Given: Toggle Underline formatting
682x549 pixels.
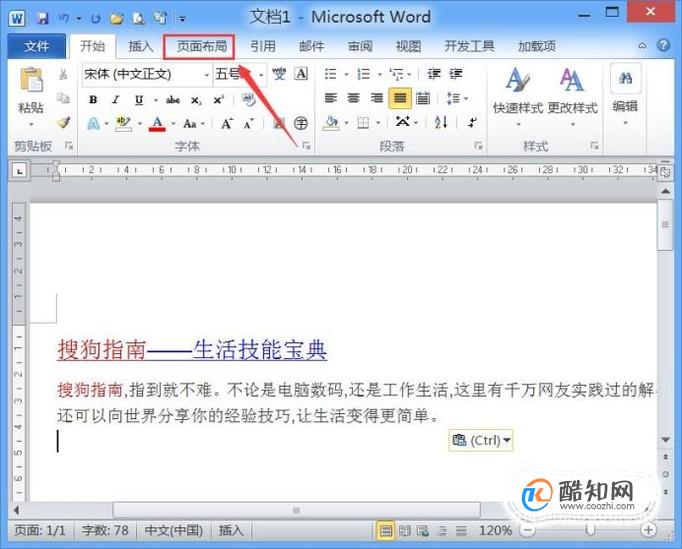Looking at the screenshot, I should click(x=139, y=100).
